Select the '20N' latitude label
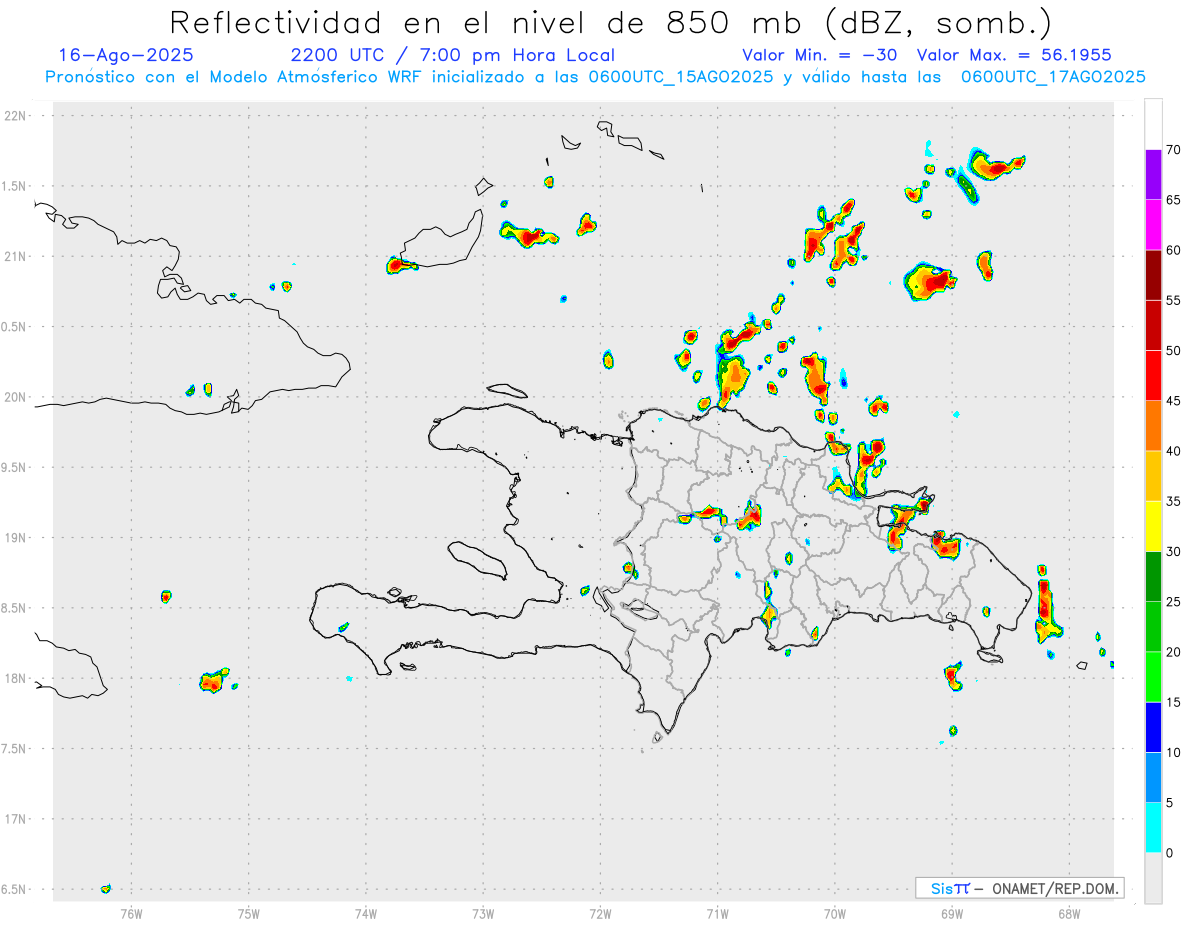This screenshot has width=1200, height=927. point(17,397)
